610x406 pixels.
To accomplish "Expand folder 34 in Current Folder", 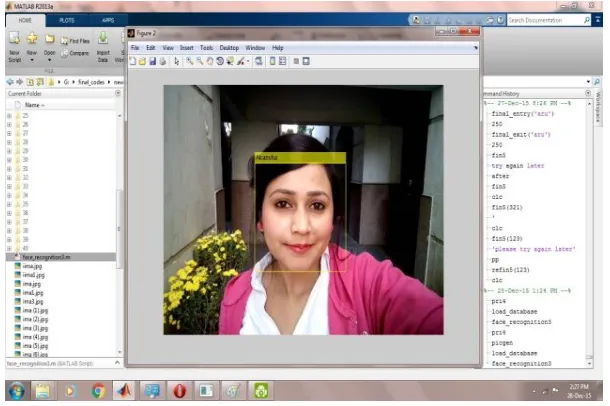I will point(9,195).
